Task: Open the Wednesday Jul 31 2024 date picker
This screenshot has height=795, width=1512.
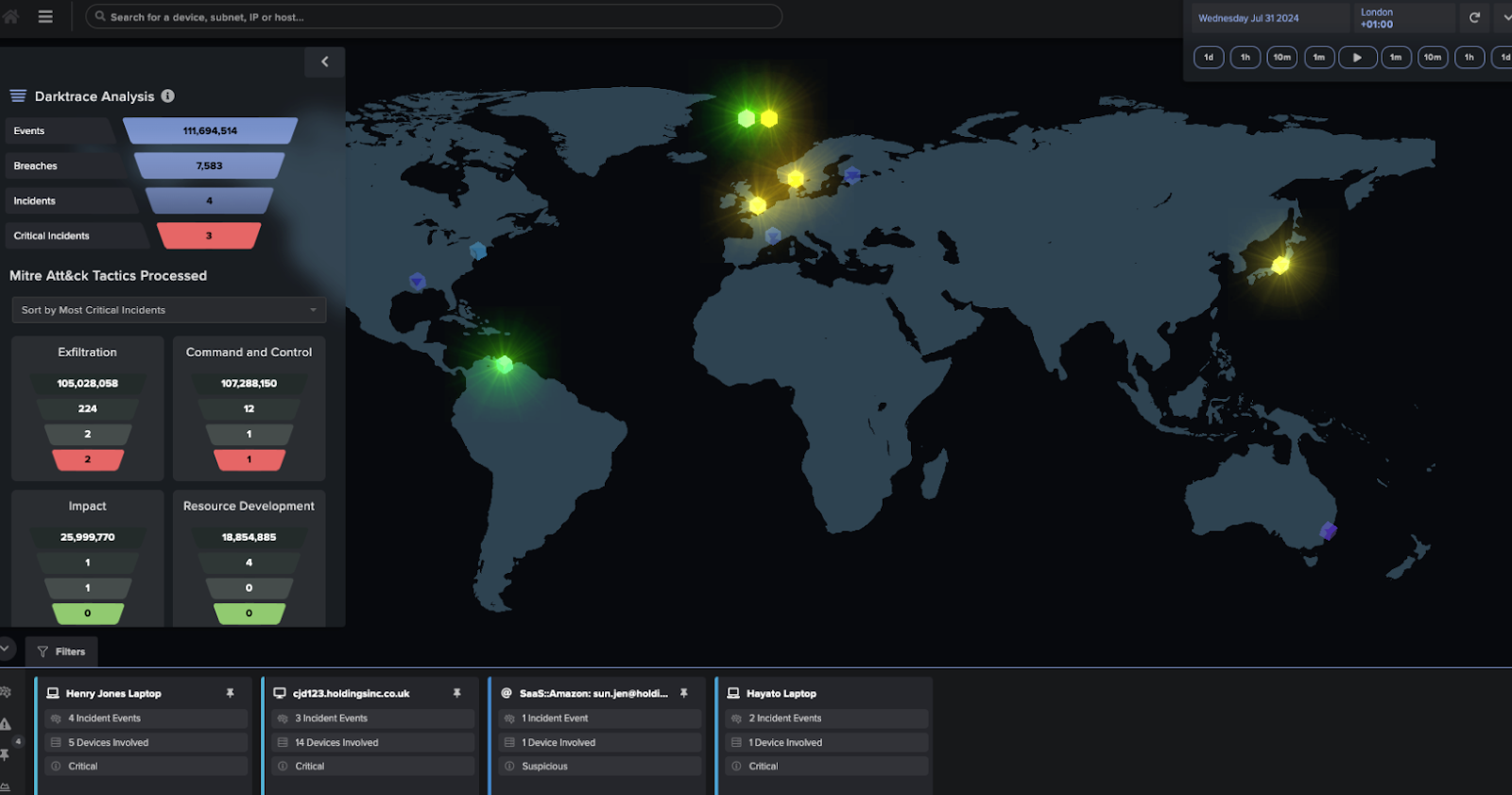Action: 1271,18
